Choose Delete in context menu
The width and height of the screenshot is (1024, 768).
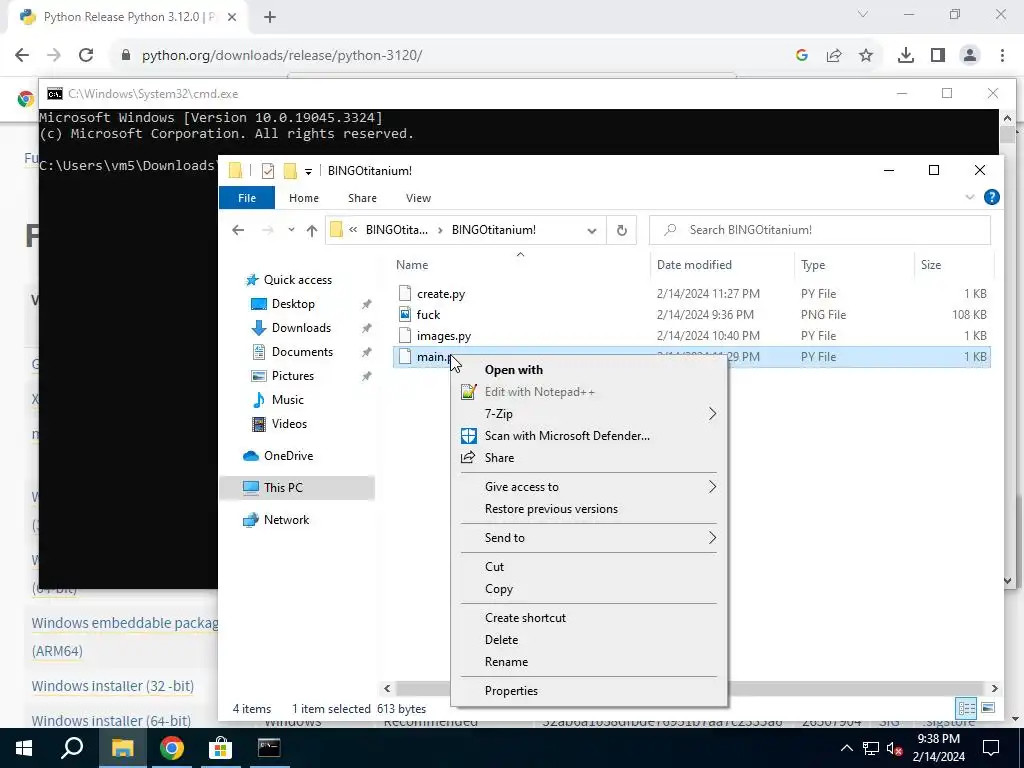(502, 640)
